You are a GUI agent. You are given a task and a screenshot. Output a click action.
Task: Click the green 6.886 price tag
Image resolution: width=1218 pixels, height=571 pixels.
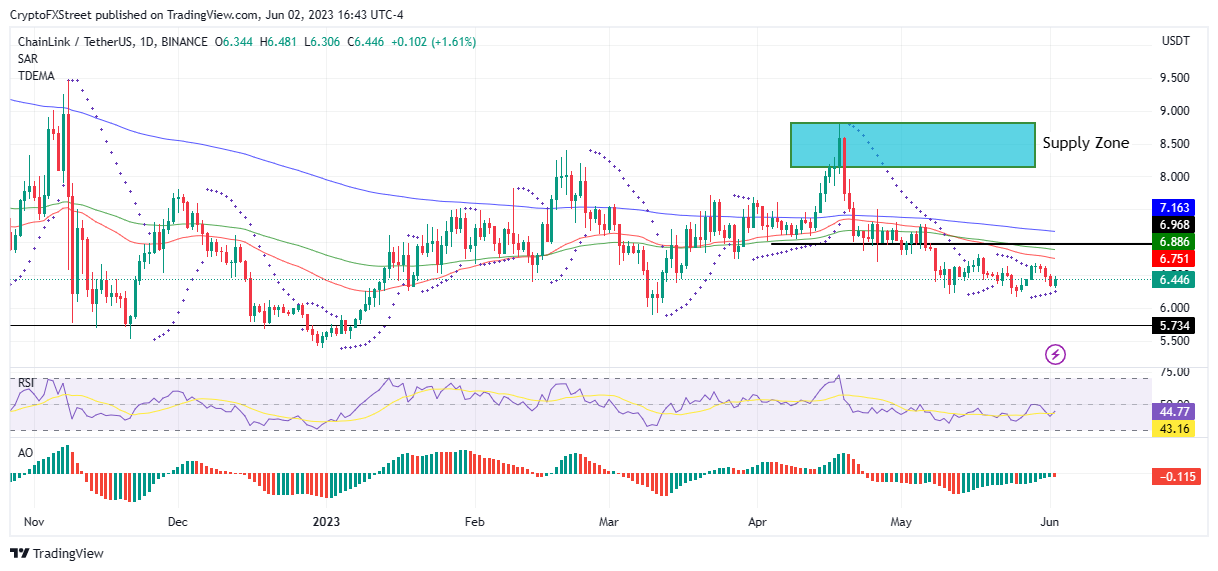click(1174, 242)
